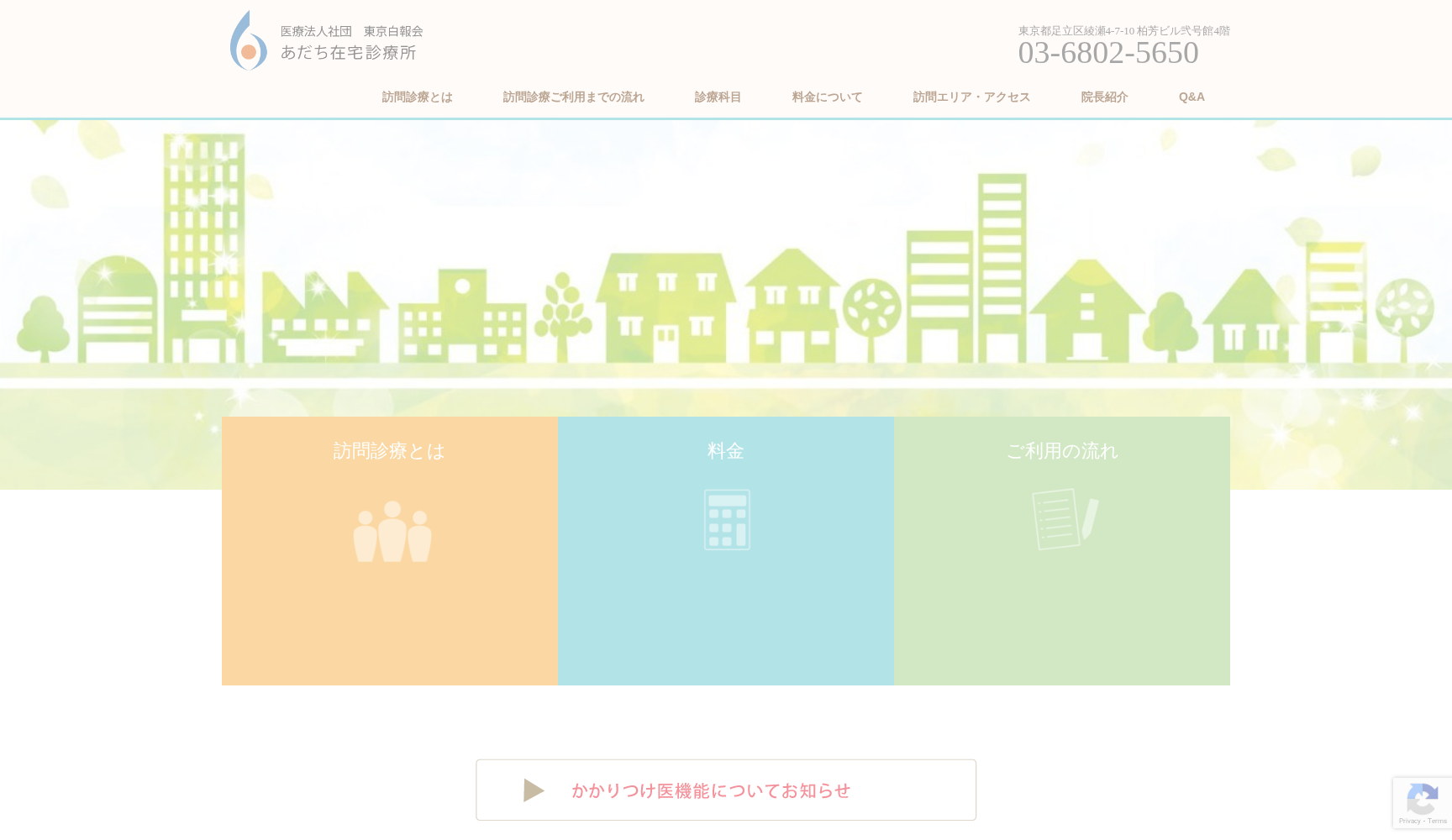Image resolution: width=1452 pixels, height=840 pixels.
Task: Go to 診療科目 in the navigation
Action: pos(718,97)
